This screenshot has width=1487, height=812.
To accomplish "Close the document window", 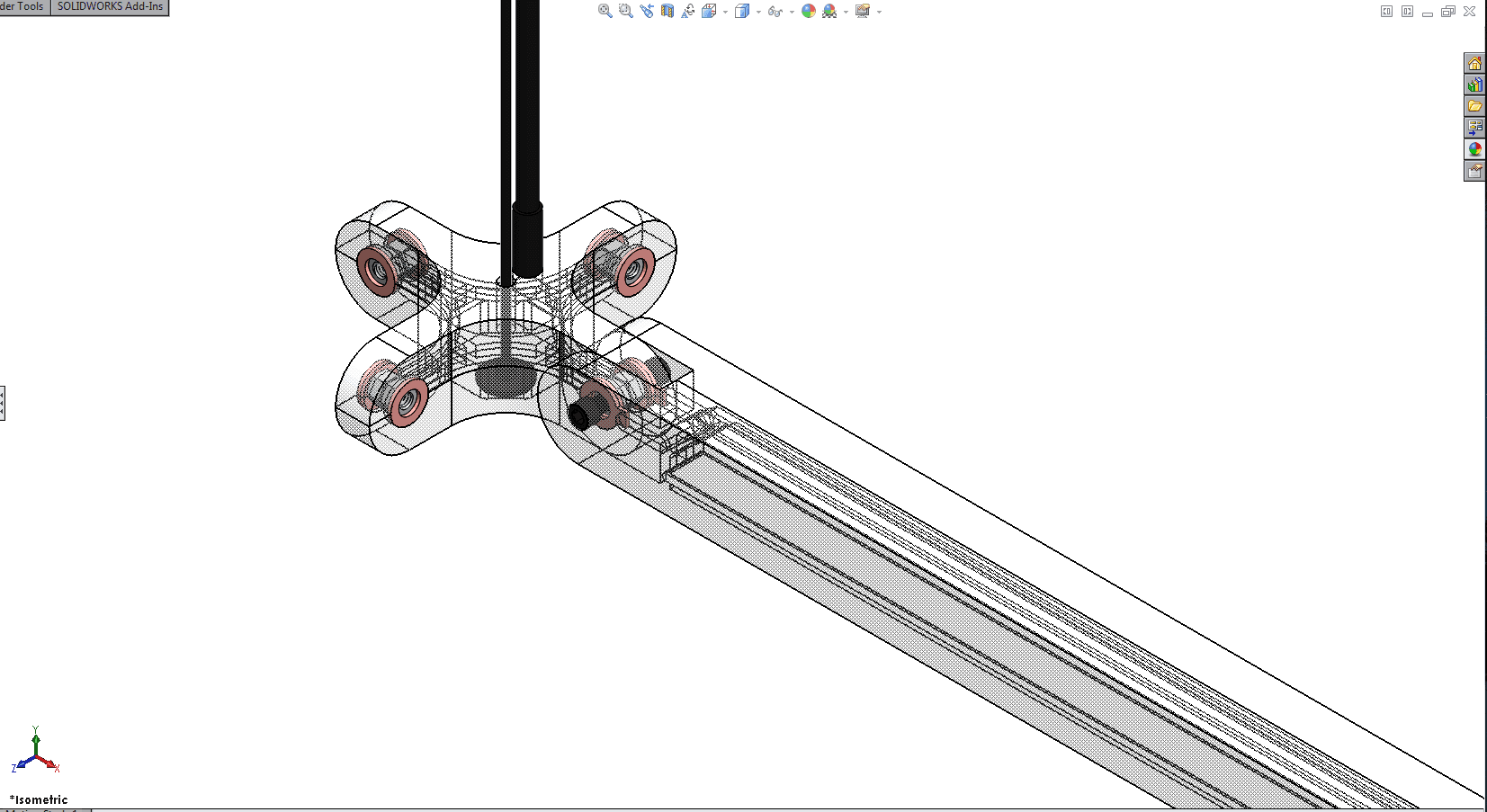I will [1469, 12].
